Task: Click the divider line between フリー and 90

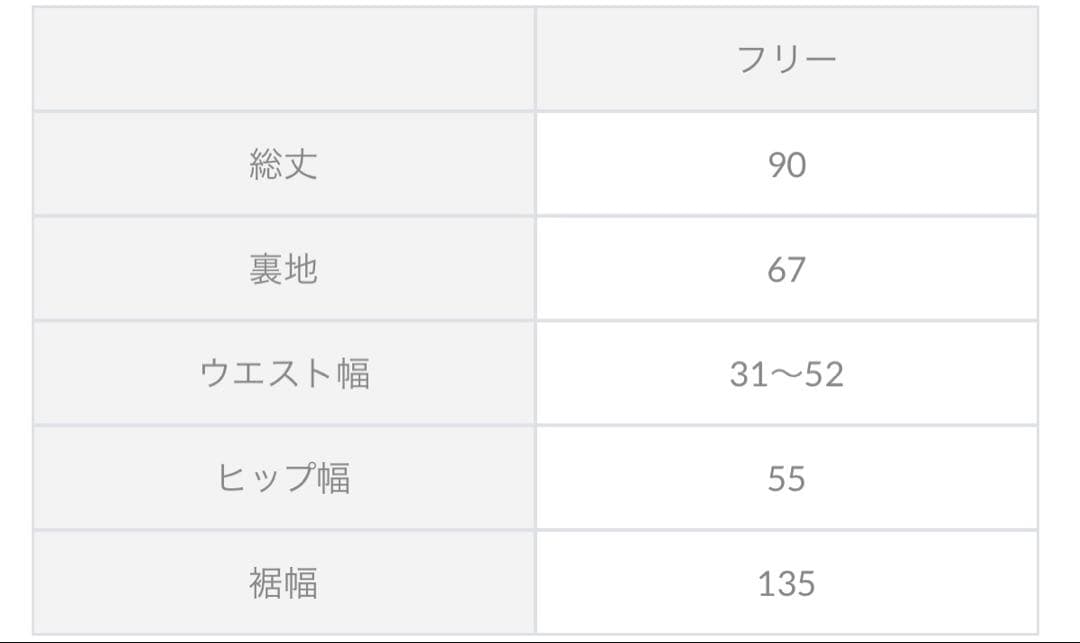Action: (x=787, y=111)
